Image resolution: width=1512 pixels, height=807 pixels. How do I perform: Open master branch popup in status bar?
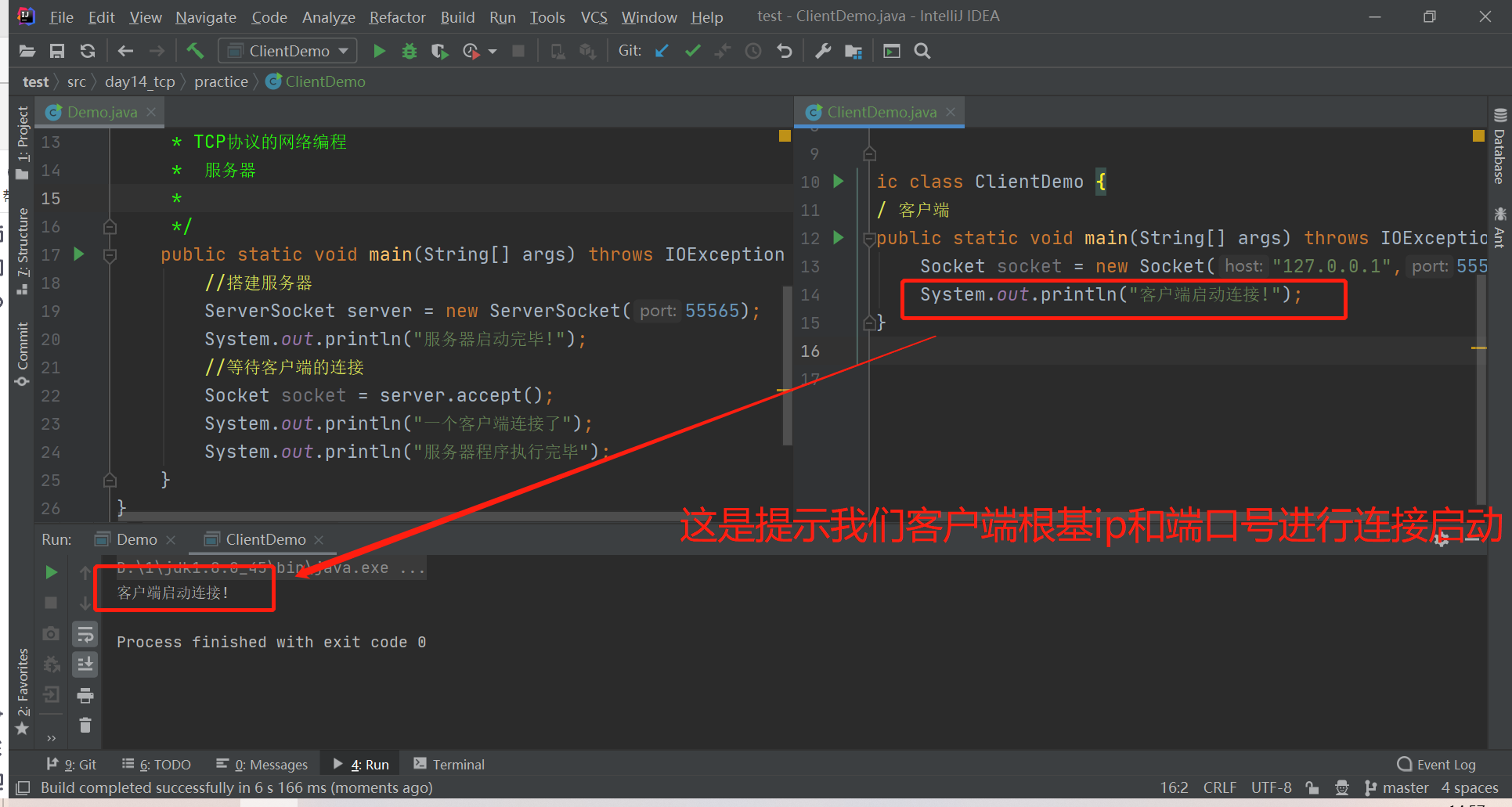(1397, 787)
